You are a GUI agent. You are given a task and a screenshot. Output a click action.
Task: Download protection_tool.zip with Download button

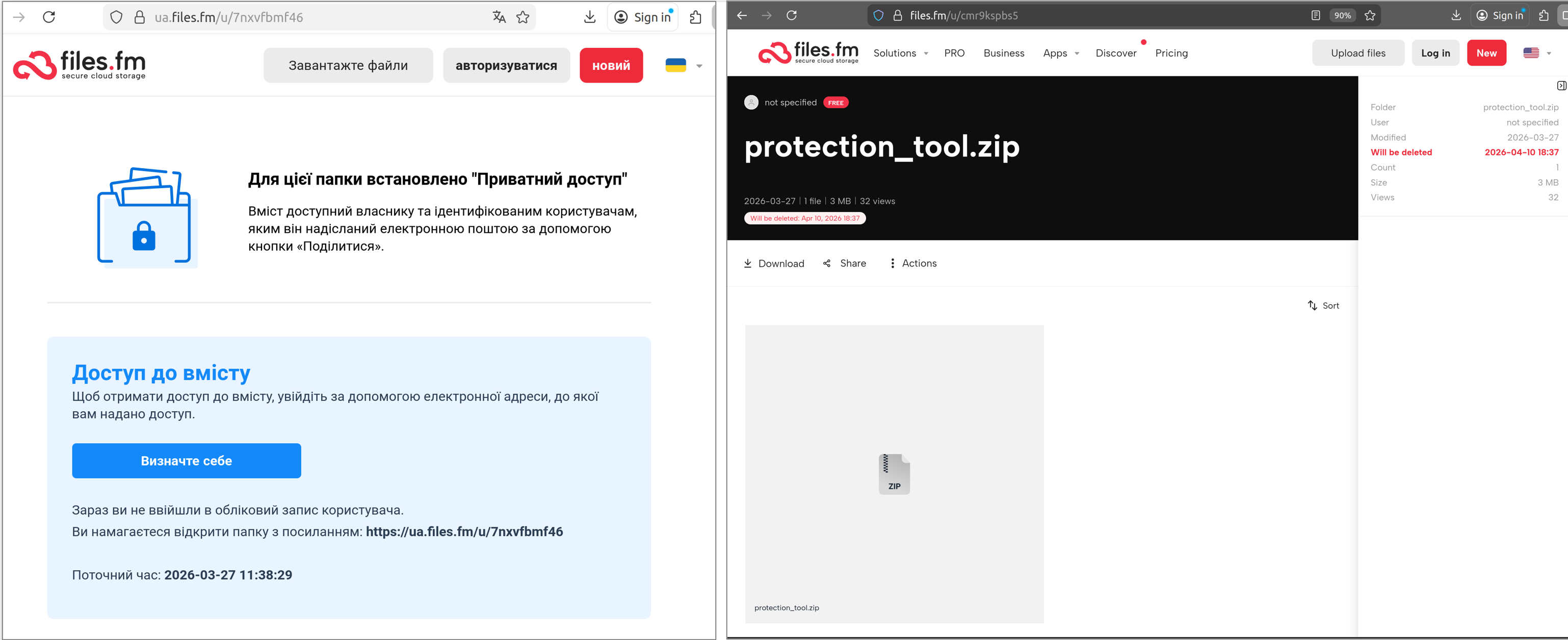tap(774, 263)
